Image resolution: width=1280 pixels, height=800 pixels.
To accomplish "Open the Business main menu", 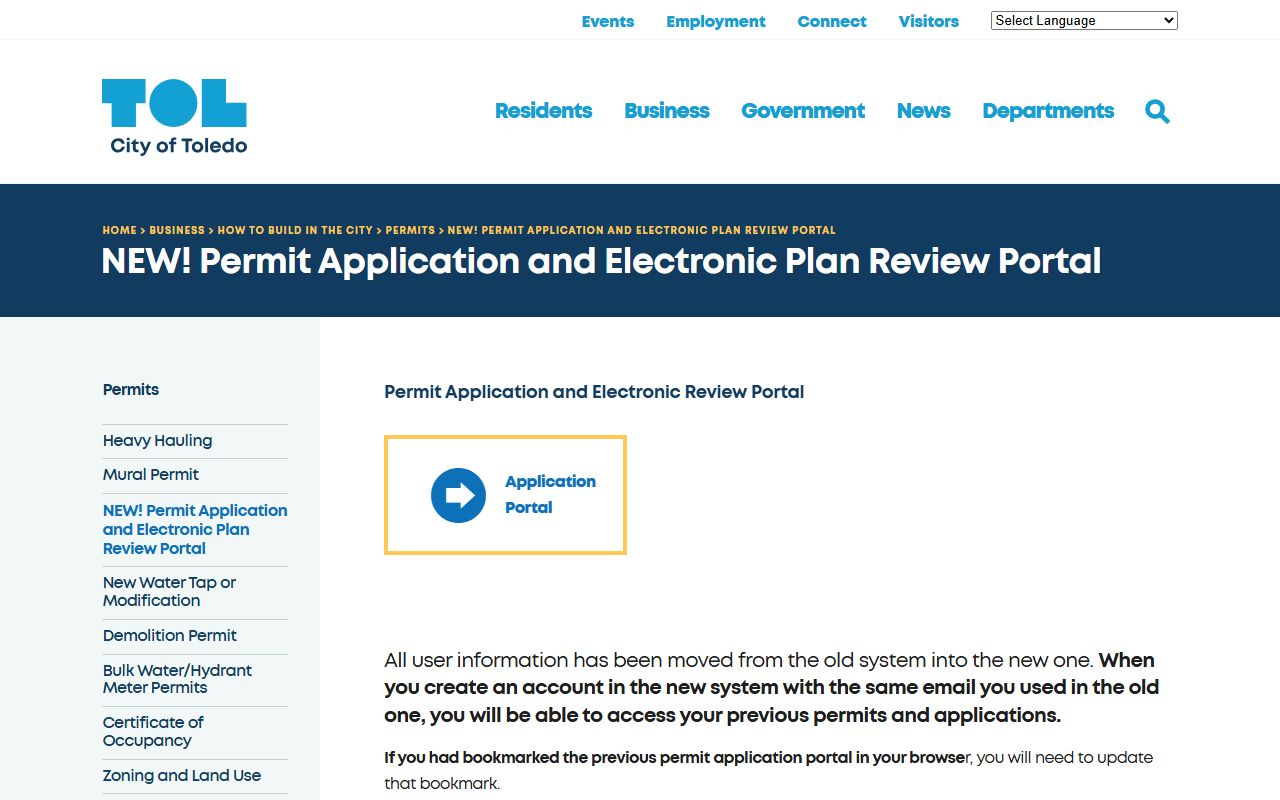I will (x=666, y=111).
